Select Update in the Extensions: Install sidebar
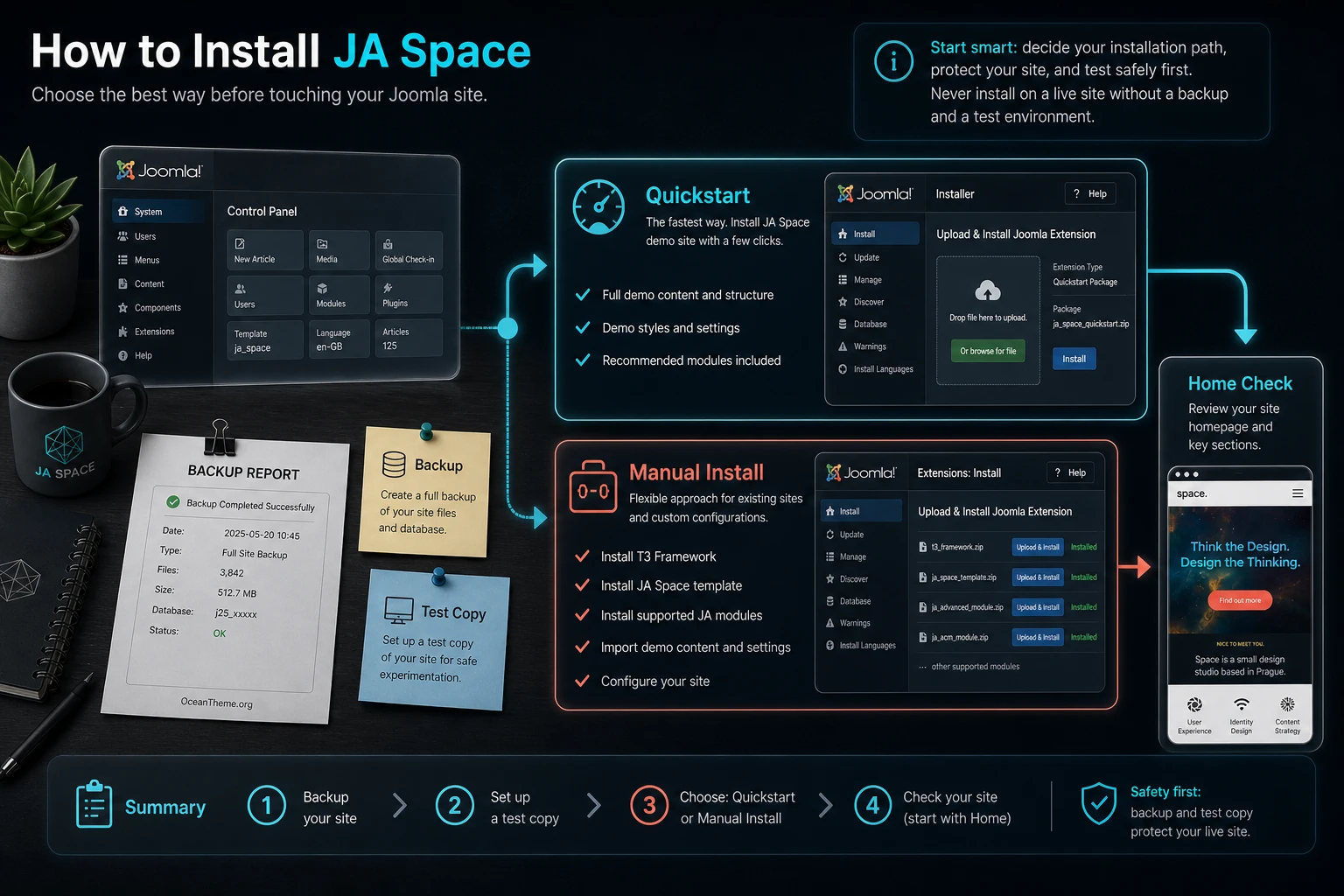The width and height of the screenshot is (1344, 896). tap(844, 535)
